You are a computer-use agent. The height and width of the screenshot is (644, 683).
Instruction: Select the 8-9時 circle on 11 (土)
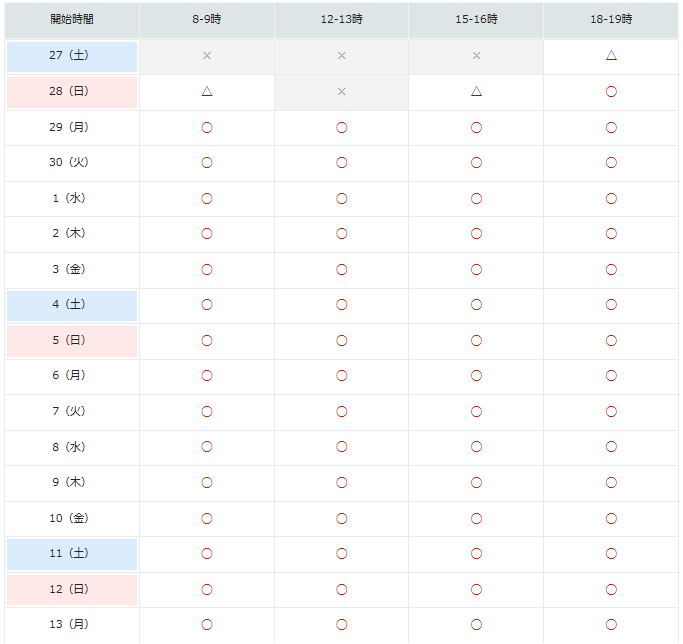click(207, 554)
